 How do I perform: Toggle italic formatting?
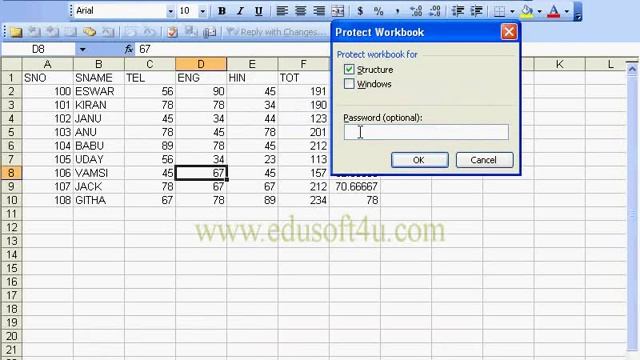pos(240,11)
